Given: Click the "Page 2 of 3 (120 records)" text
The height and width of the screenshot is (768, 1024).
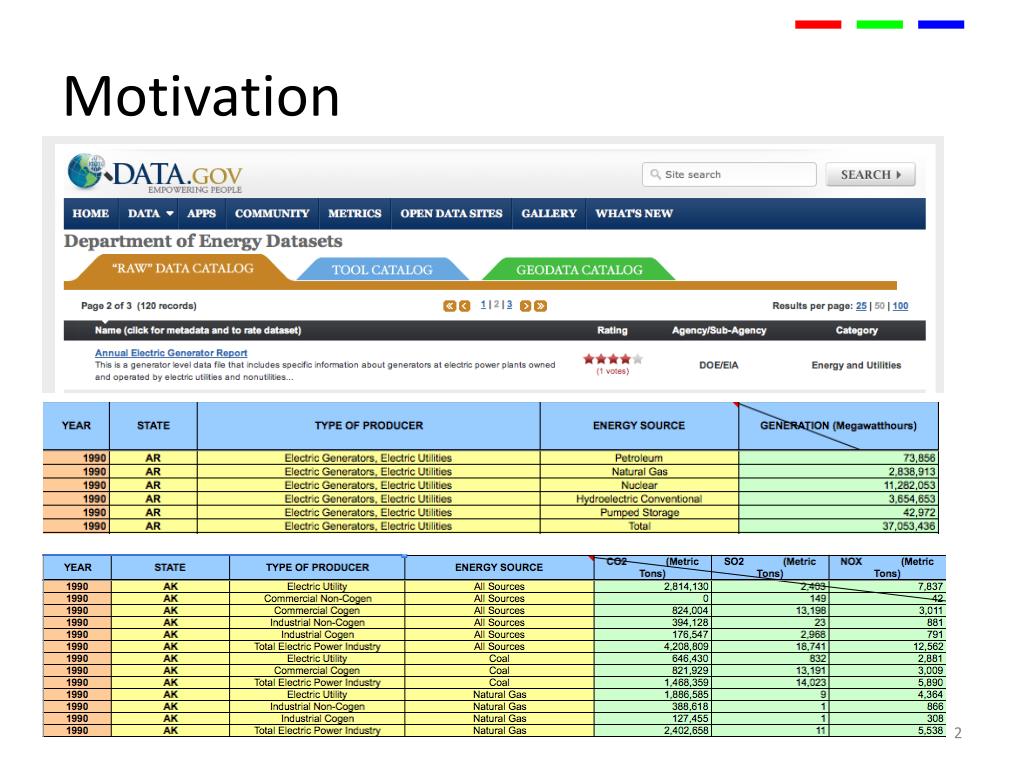Looking at the screenshot, I should tap(138, 306).
